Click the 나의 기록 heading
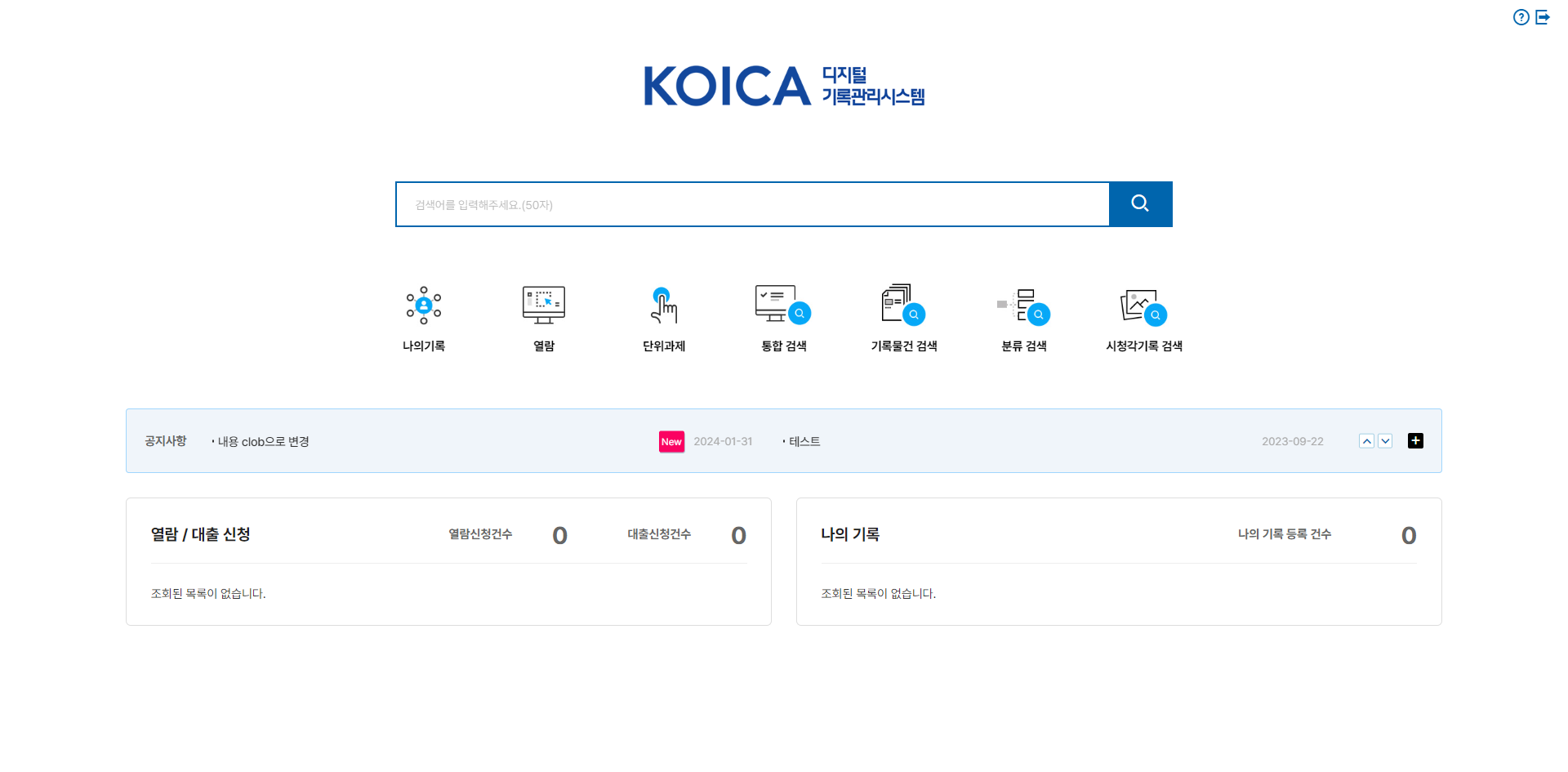 pos(850,534)
